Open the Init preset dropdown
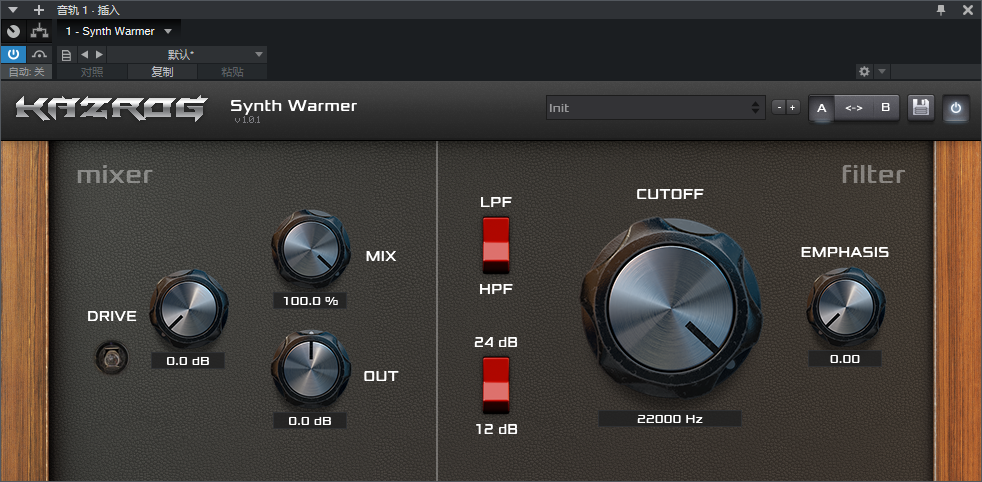The height and width of the screenshot is (482, 982). point(655,108)
